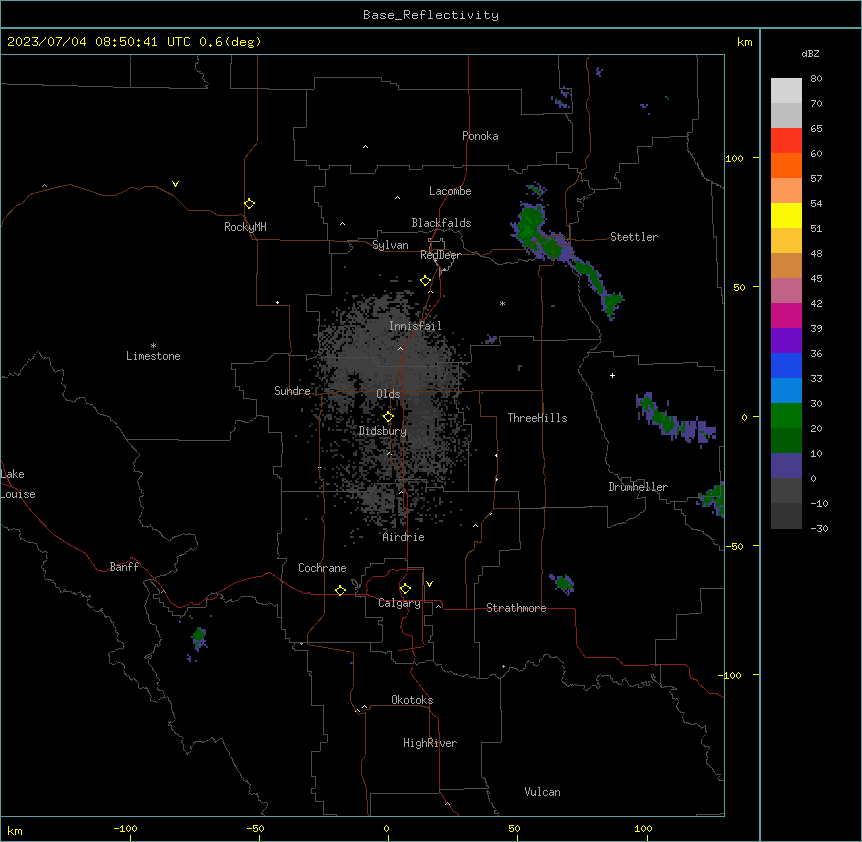This screenshot has height=842, width=862.
Task: Click the Sylvan label
Action: (390, 245)
